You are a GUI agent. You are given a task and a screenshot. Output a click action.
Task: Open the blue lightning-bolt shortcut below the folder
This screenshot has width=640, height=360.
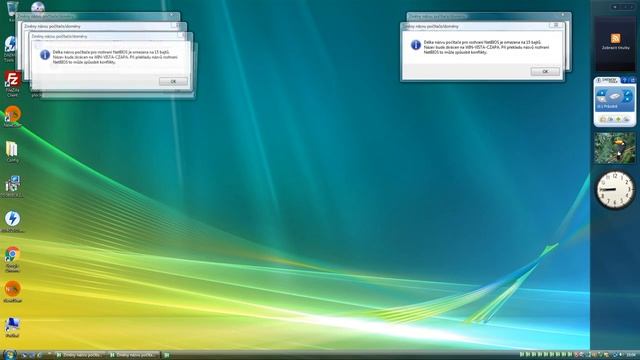(x=12, y=219)
